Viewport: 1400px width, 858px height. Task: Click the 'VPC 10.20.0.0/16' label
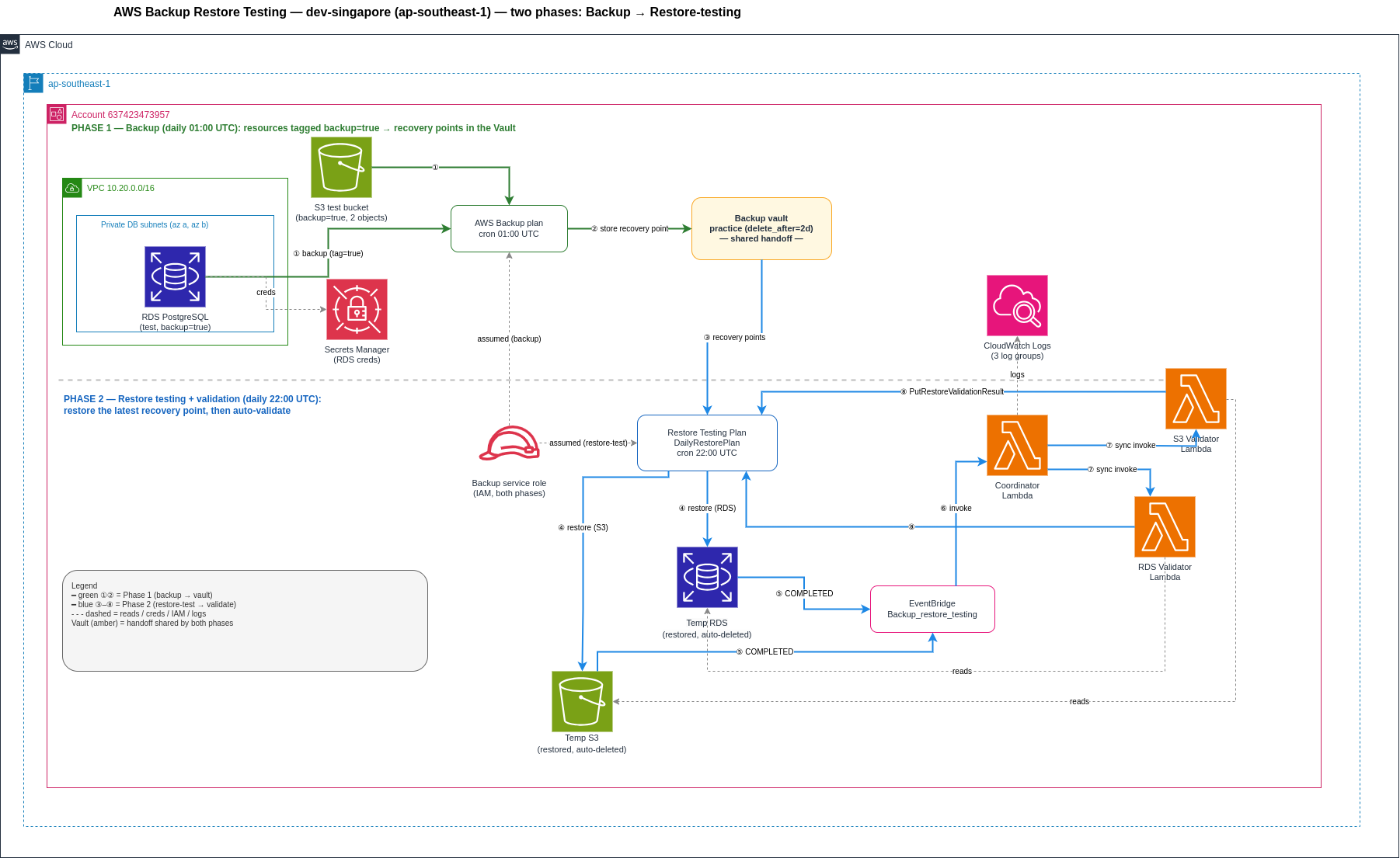(120, 188)
